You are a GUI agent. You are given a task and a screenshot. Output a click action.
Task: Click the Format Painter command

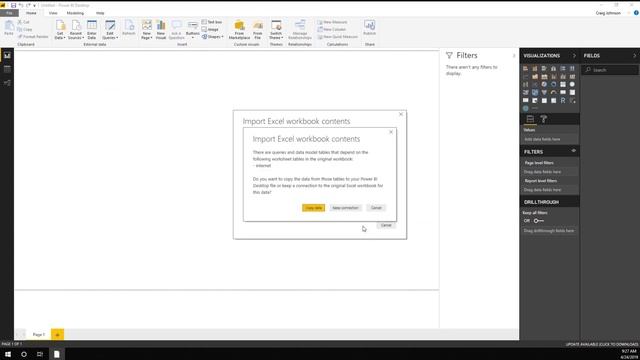click(x=33, y=37)
